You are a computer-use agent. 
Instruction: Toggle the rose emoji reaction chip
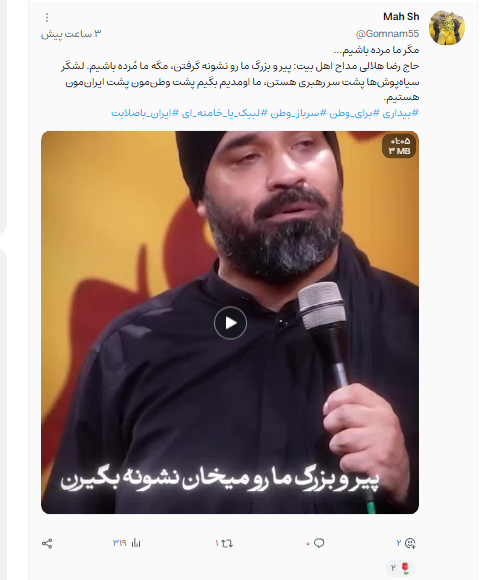(401, 567)
